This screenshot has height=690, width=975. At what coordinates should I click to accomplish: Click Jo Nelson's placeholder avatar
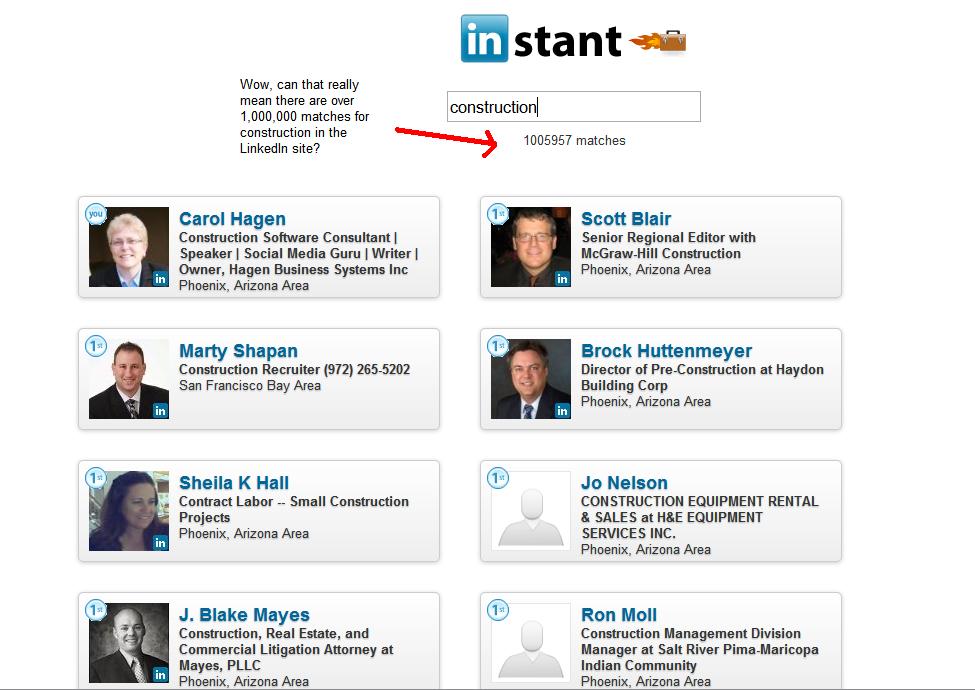pyautogui.click(x=531, y=511)
